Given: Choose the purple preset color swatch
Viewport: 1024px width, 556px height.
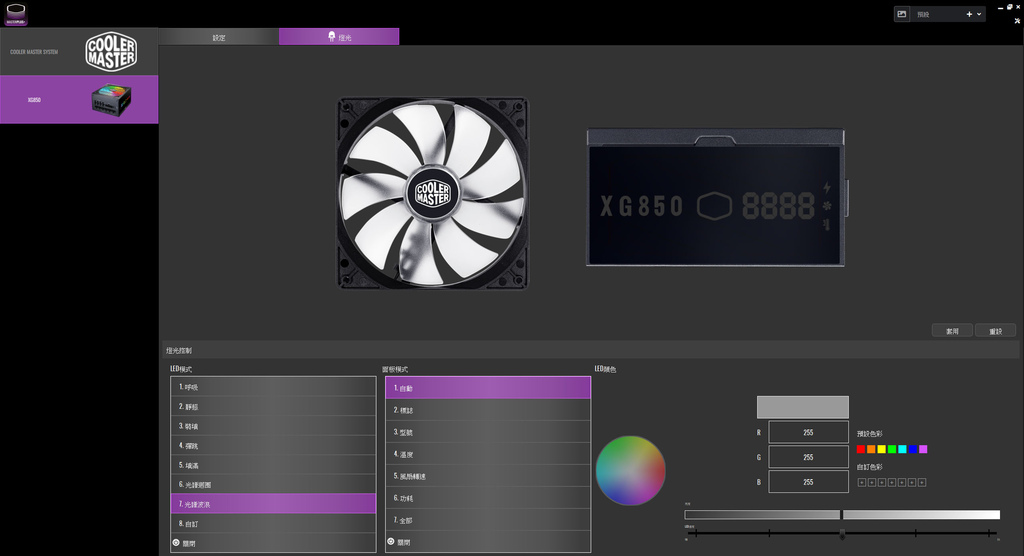Looking at the screenshot, I should pyautogui.click(x=923, y=450).
